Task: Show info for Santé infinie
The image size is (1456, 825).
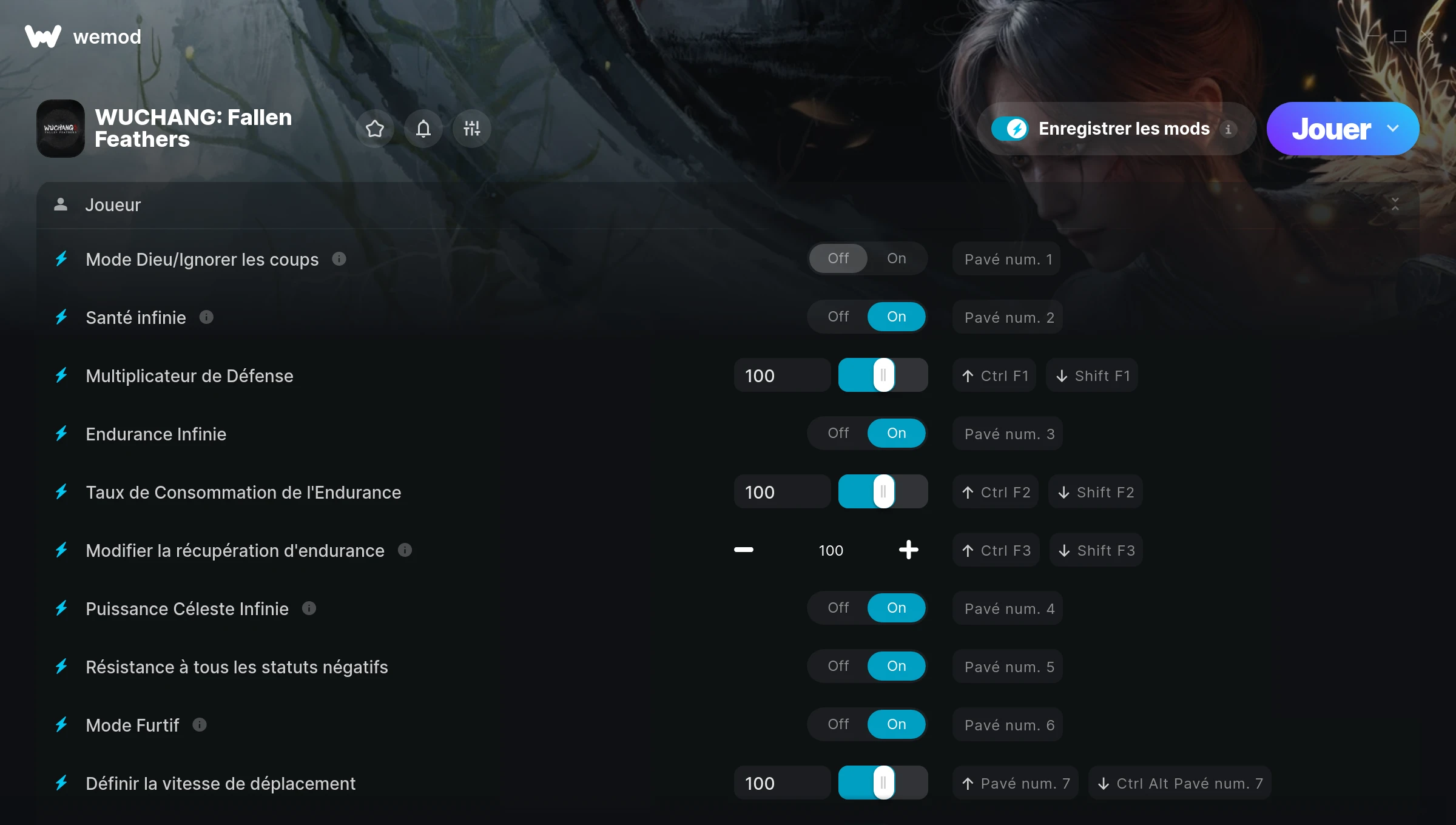Action: pos(206,317)
